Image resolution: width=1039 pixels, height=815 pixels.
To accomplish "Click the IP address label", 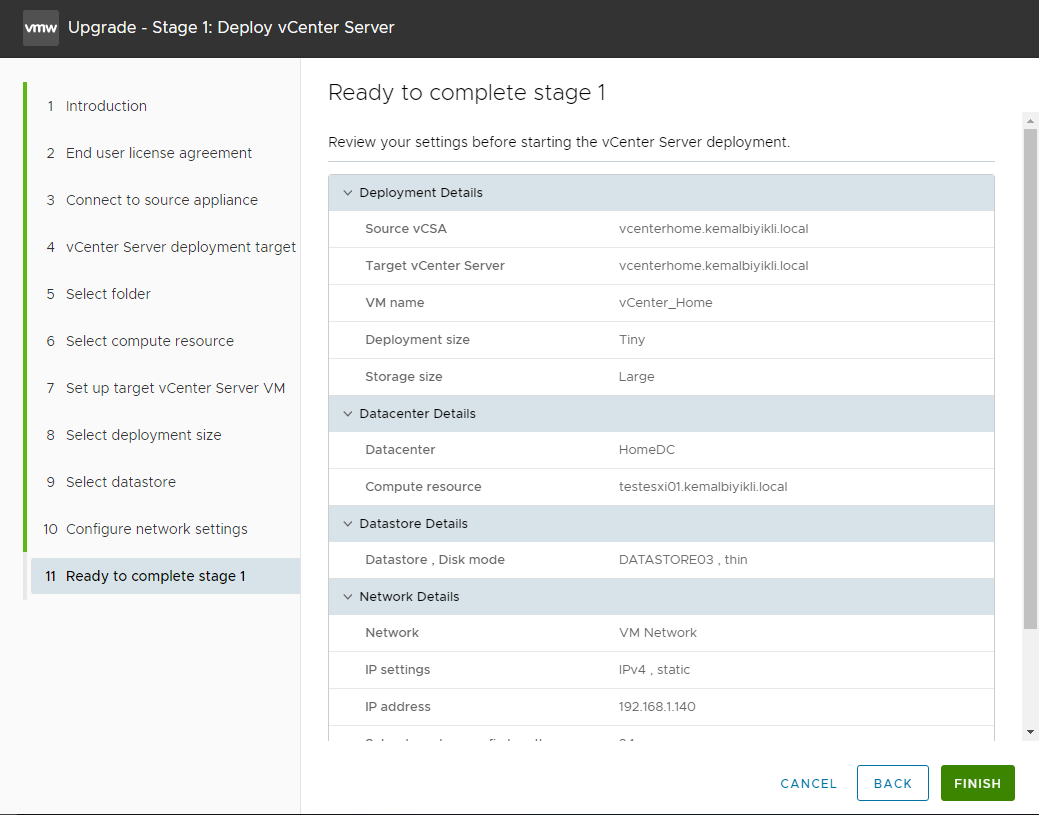I will pos(398,707).
